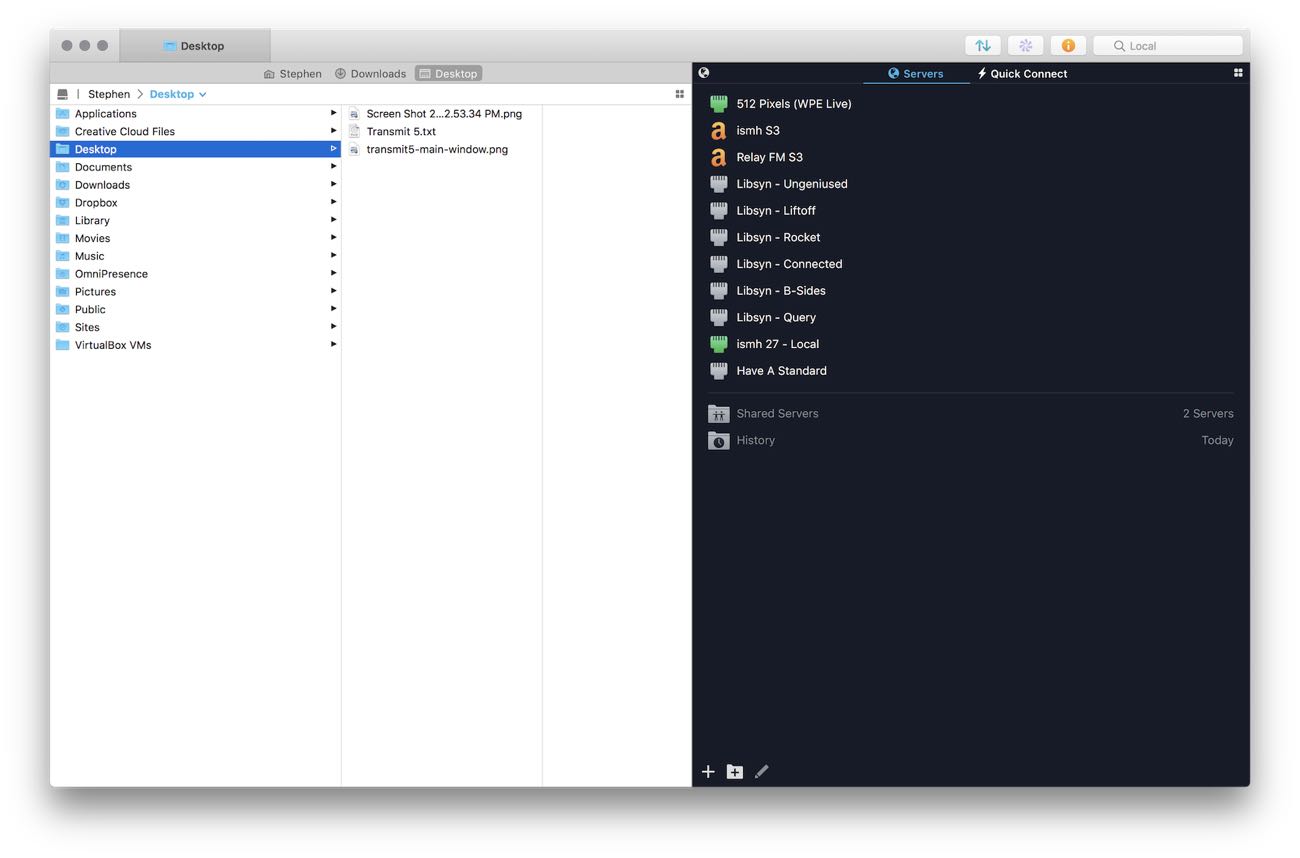
Task: Go to Downloads in the places bar
Action: [x=370, y=73]
